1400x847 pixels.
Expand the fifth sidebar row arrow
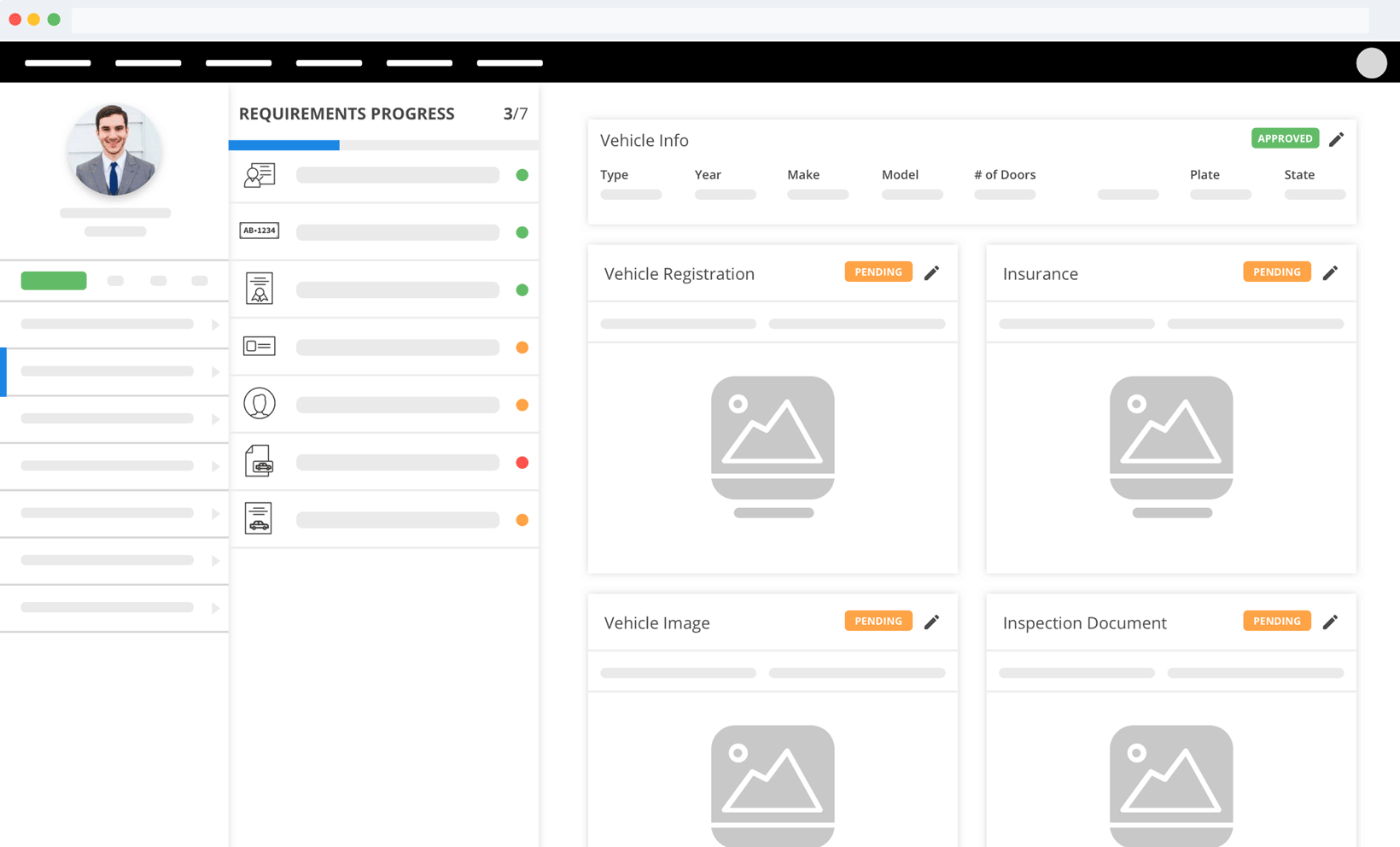(215, 513)
